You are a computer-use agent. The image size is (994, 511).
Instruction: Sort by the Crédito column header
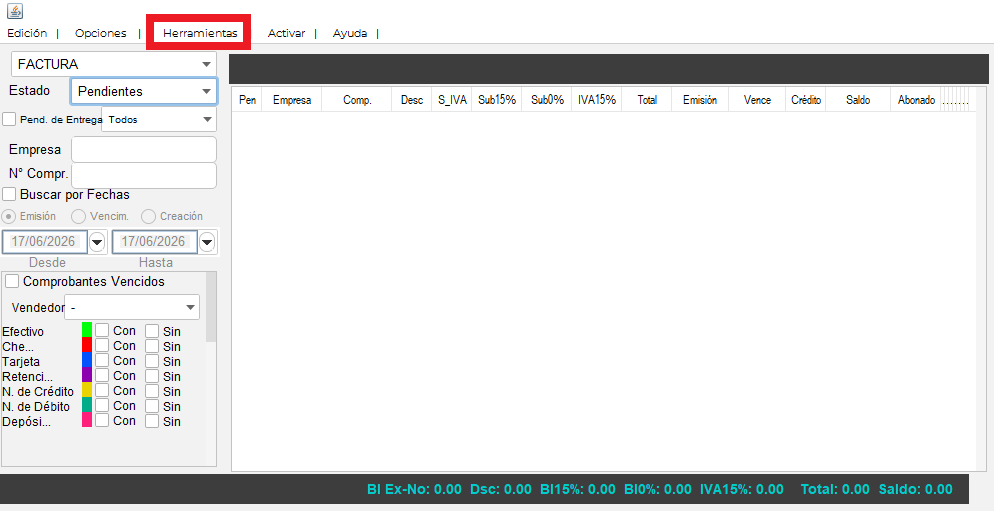click(806, 100)
